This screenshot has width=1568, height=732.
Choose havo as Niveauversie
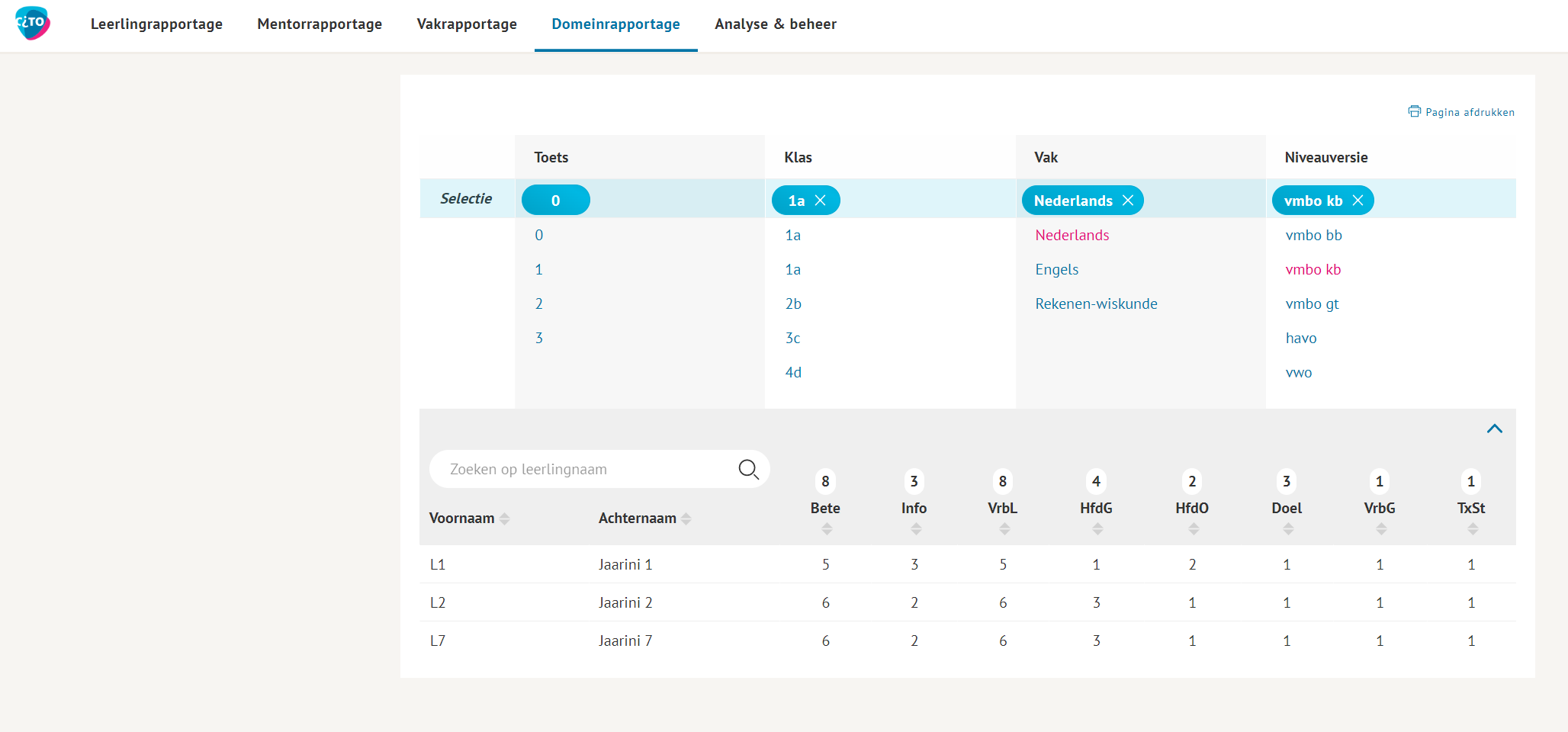(1300, 338)
